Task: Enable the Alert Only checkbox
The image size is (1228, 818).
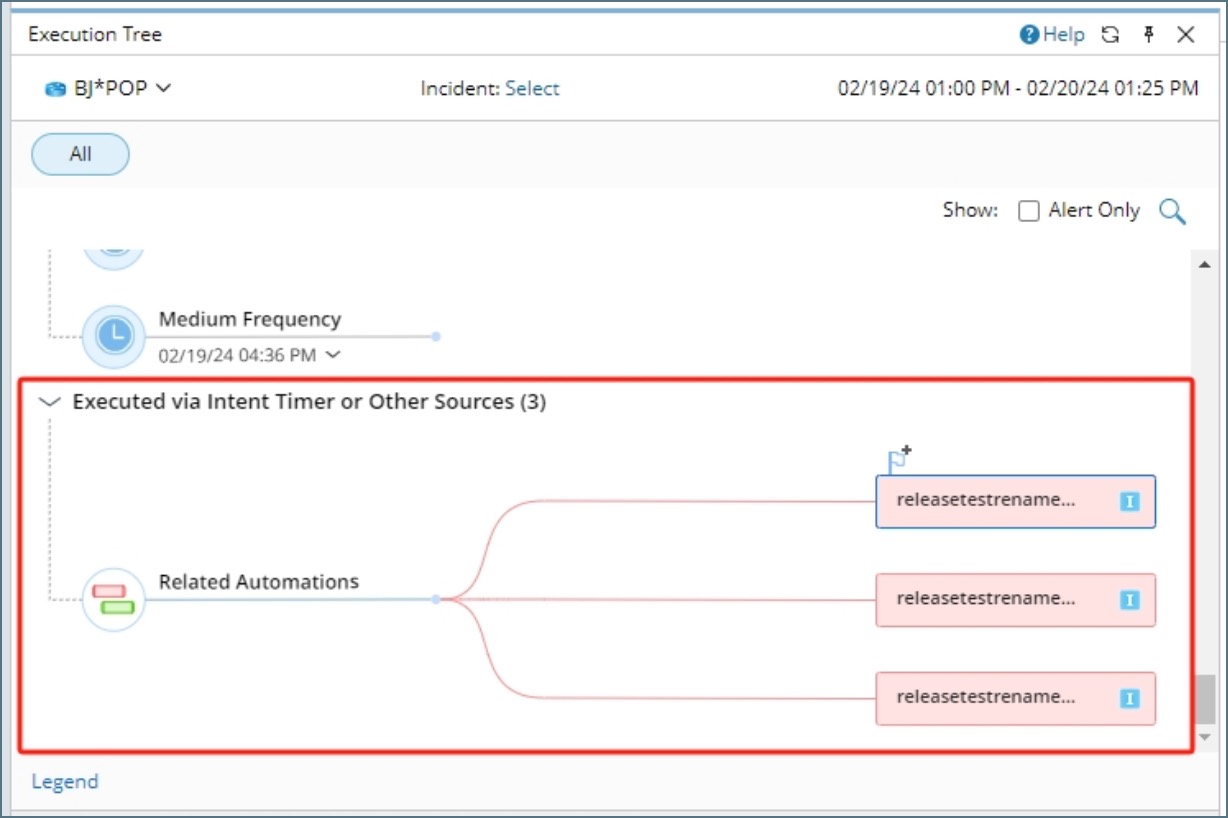Action: point(1029,211)
